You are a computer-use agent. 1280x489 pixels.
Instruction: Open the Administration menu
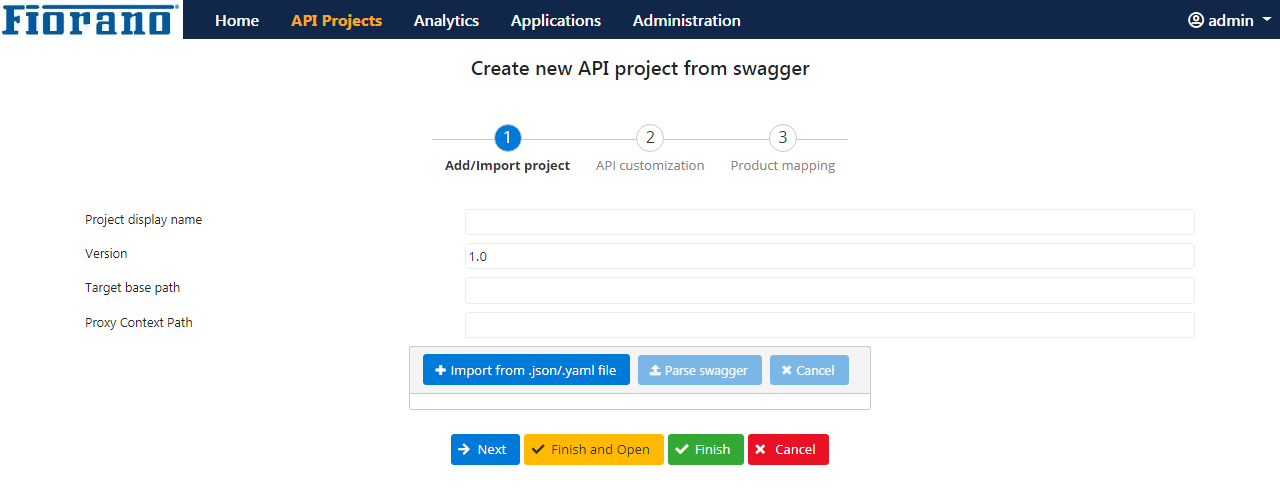(x=686, y=20)
